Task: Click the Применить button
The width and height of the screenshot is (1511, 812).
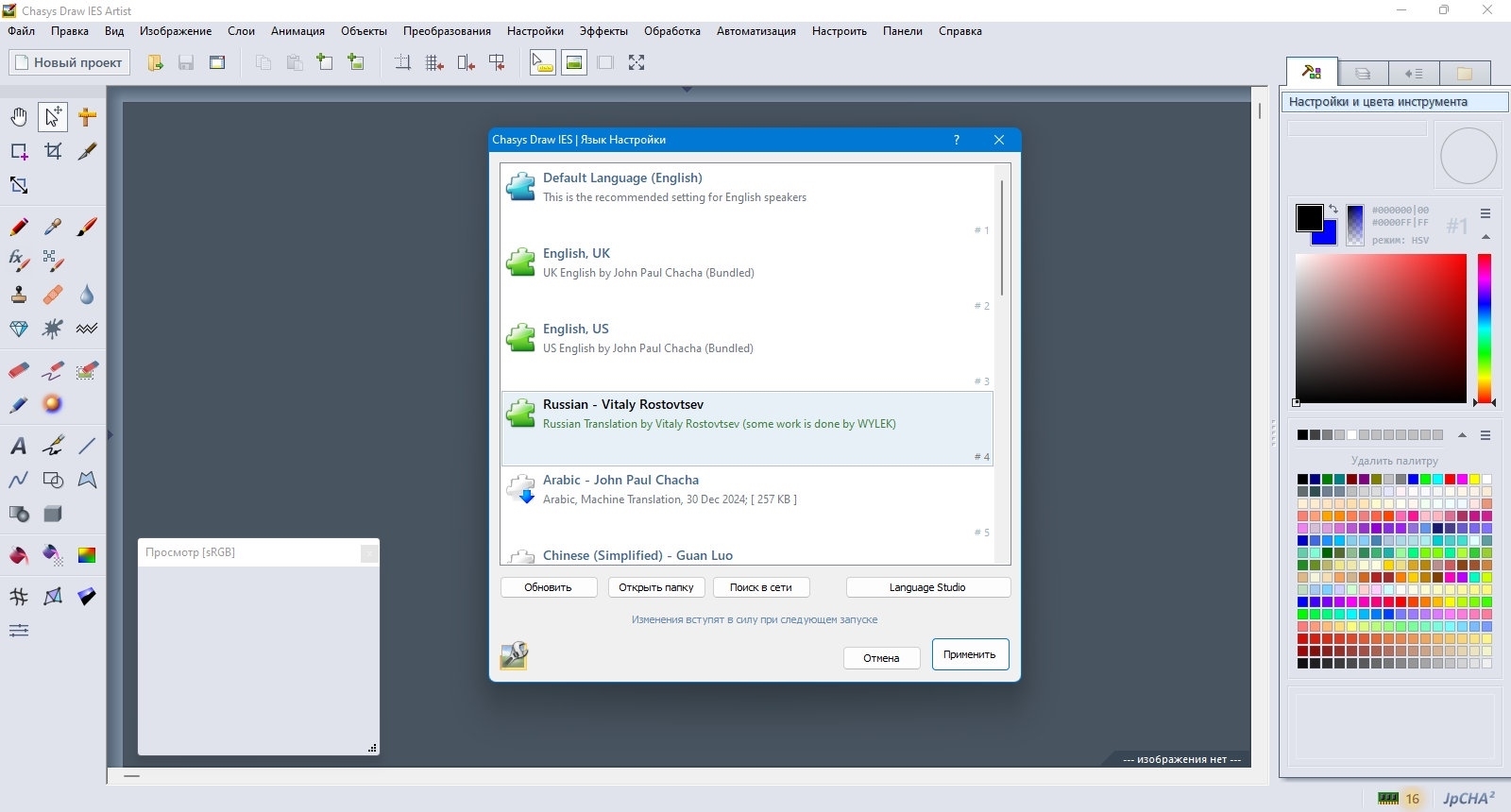Action: click(970, 654)
